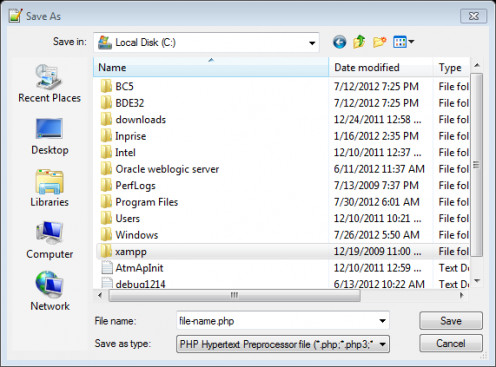Click horizontal scrollbar right arrow

point(461,295)
